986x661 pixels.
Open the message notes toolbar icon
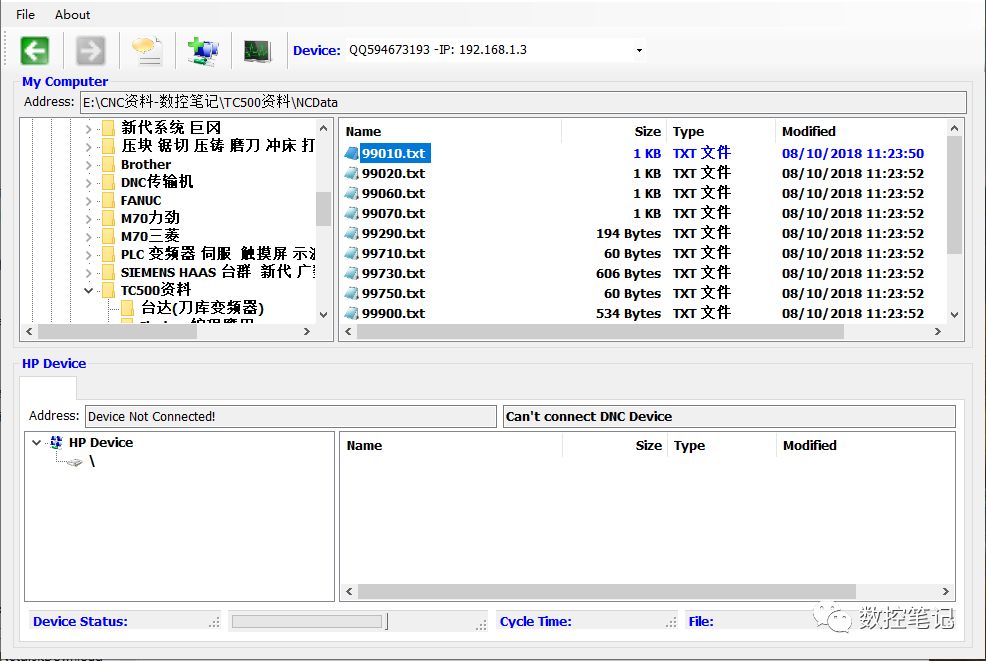click(148, 50)
